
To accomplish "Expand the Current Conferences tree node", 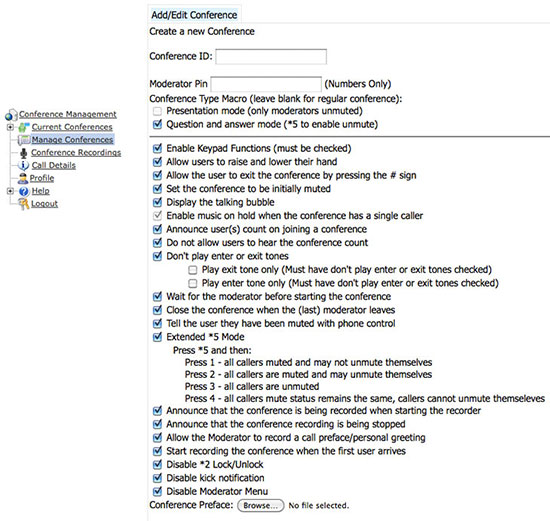I will 10,127.
